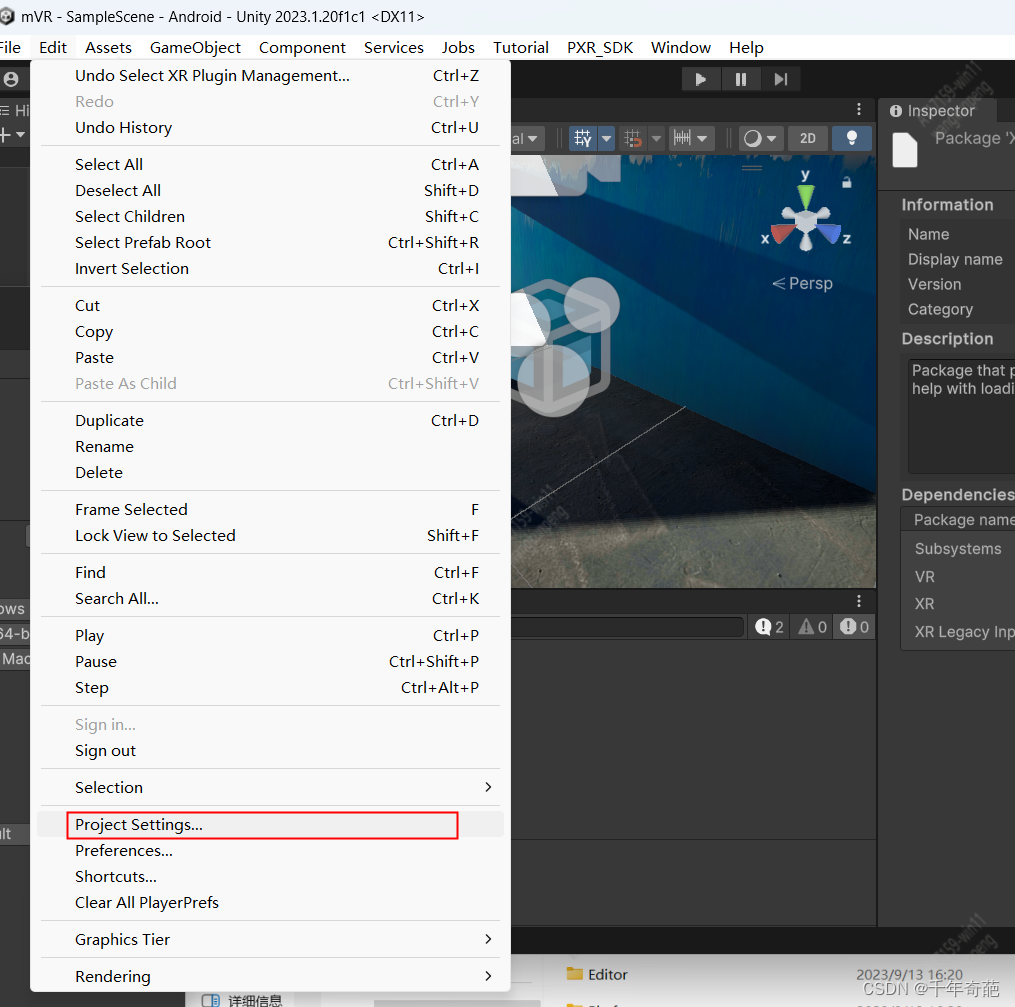
Task: Click the Editor folder in file explorer
Action: point(597,975)
